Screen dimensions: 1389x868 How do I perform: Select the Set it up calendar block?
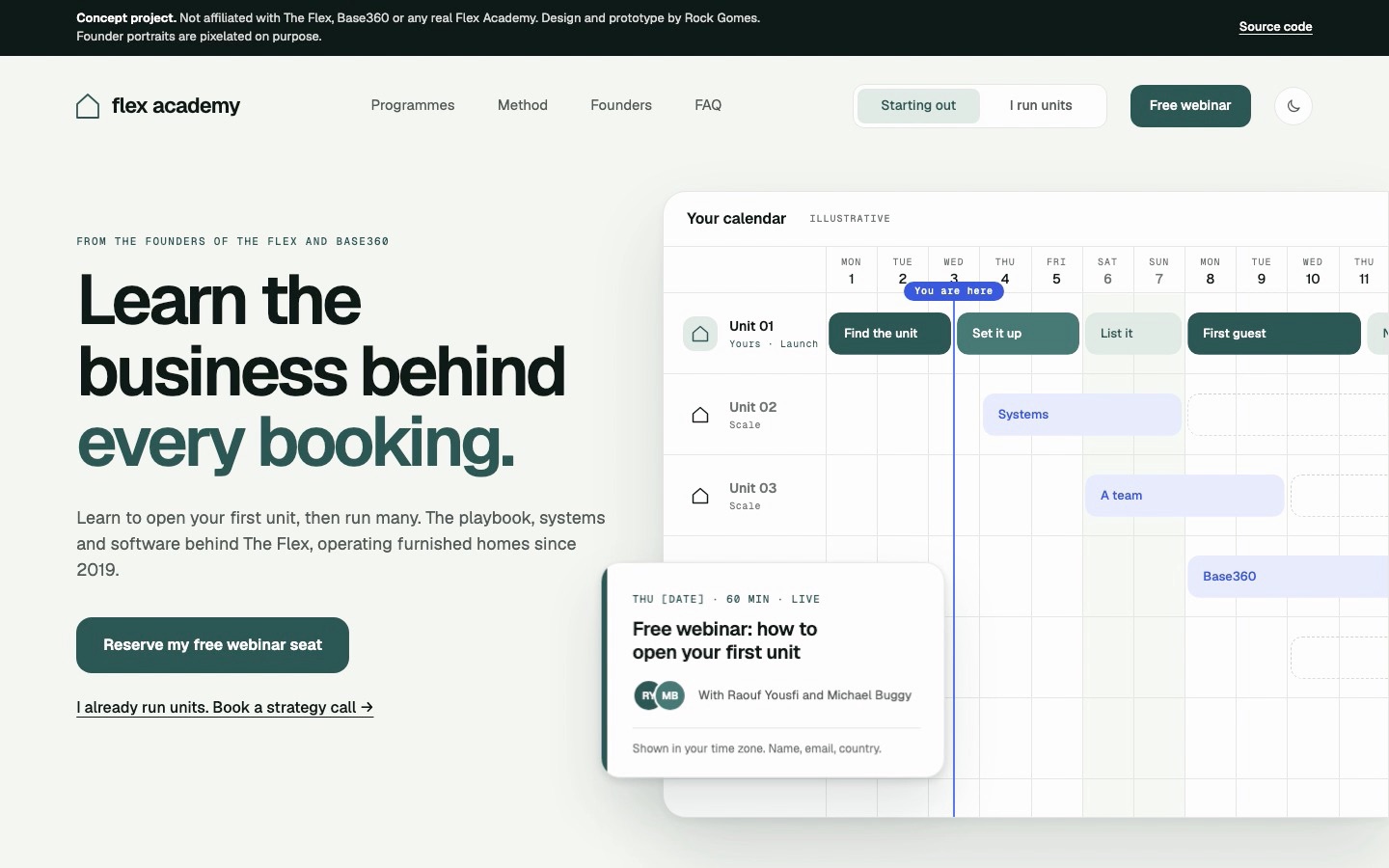1018,334
